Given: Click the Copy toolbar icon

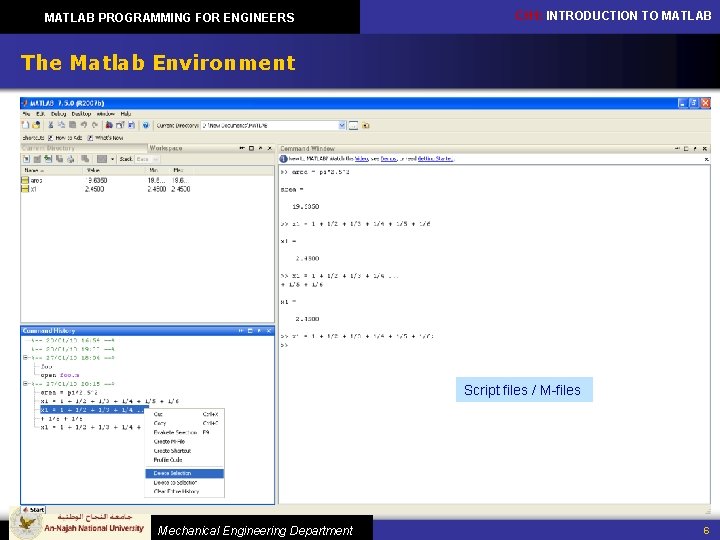Looking at the screenshot, I should [61, 125].
